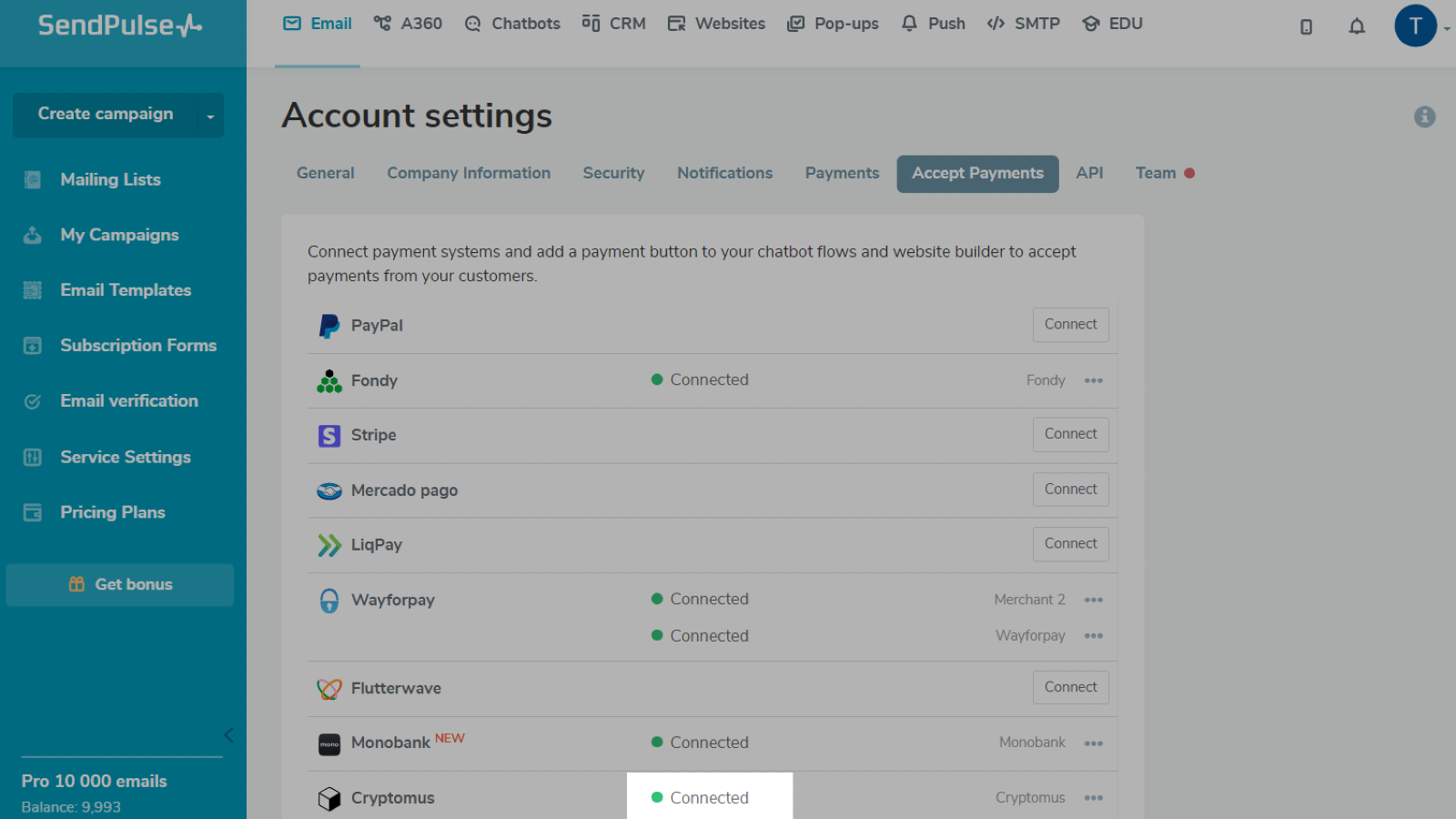This screenshot has height=819, width=1456.
Task: Open the Chatbots section in top menu
Action: [x=512, y=24]
